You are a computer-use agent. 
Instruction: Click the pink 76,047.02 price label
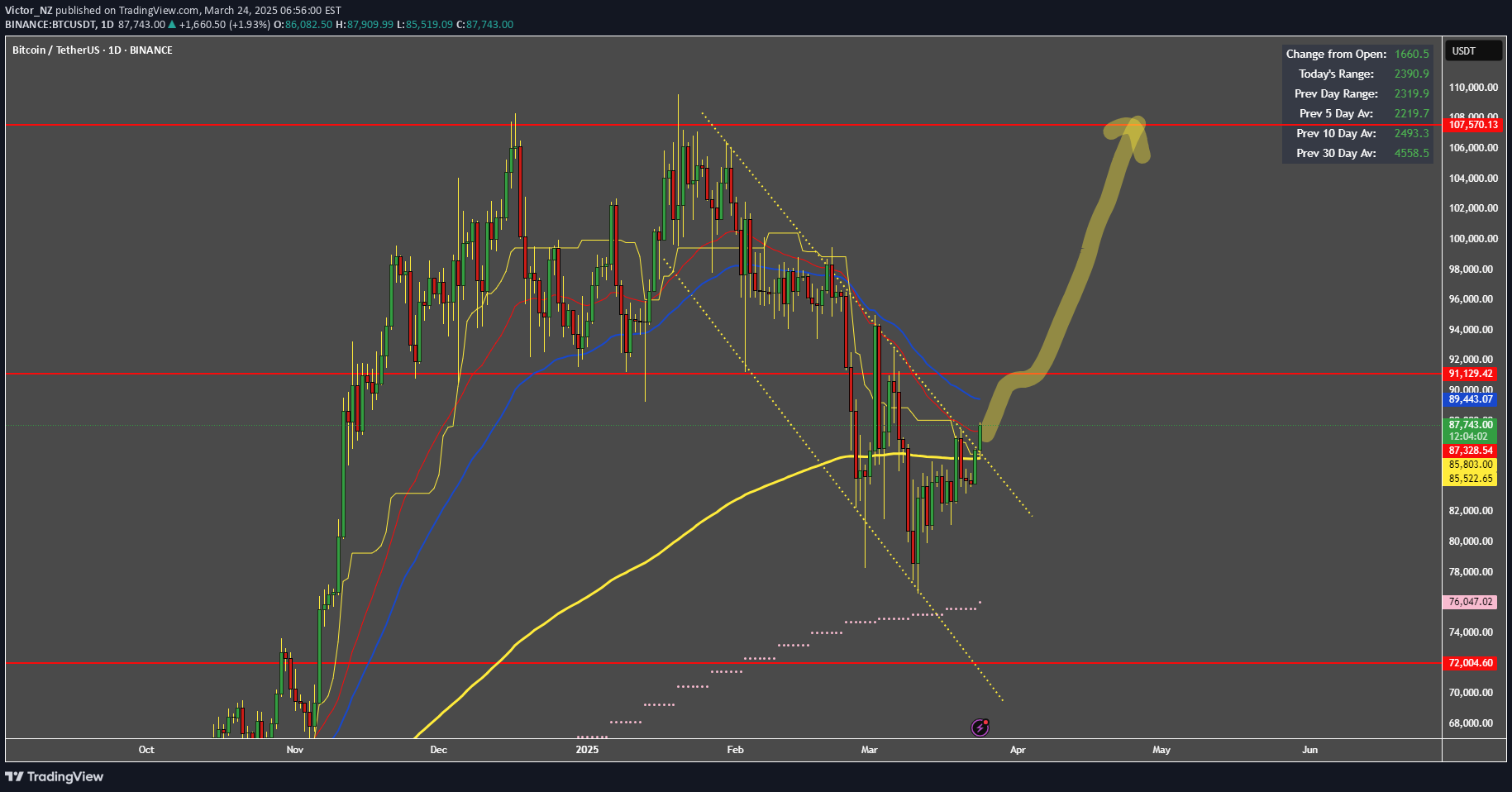[x=1471, y=602]
